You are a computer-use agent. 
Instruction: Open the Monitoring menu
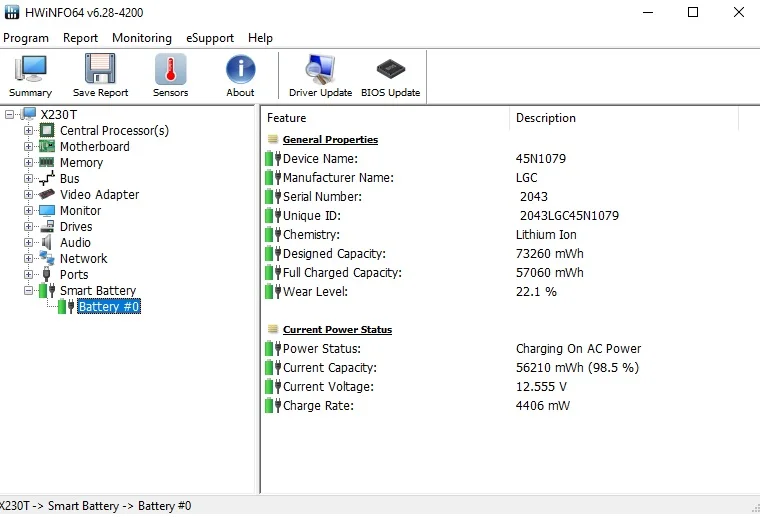coord(142,38)
